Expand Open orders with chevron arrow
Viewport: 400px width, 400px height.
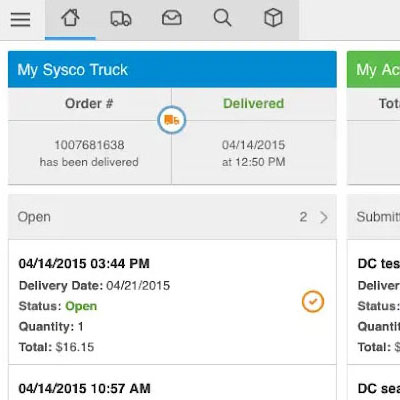tap(324, 217)
